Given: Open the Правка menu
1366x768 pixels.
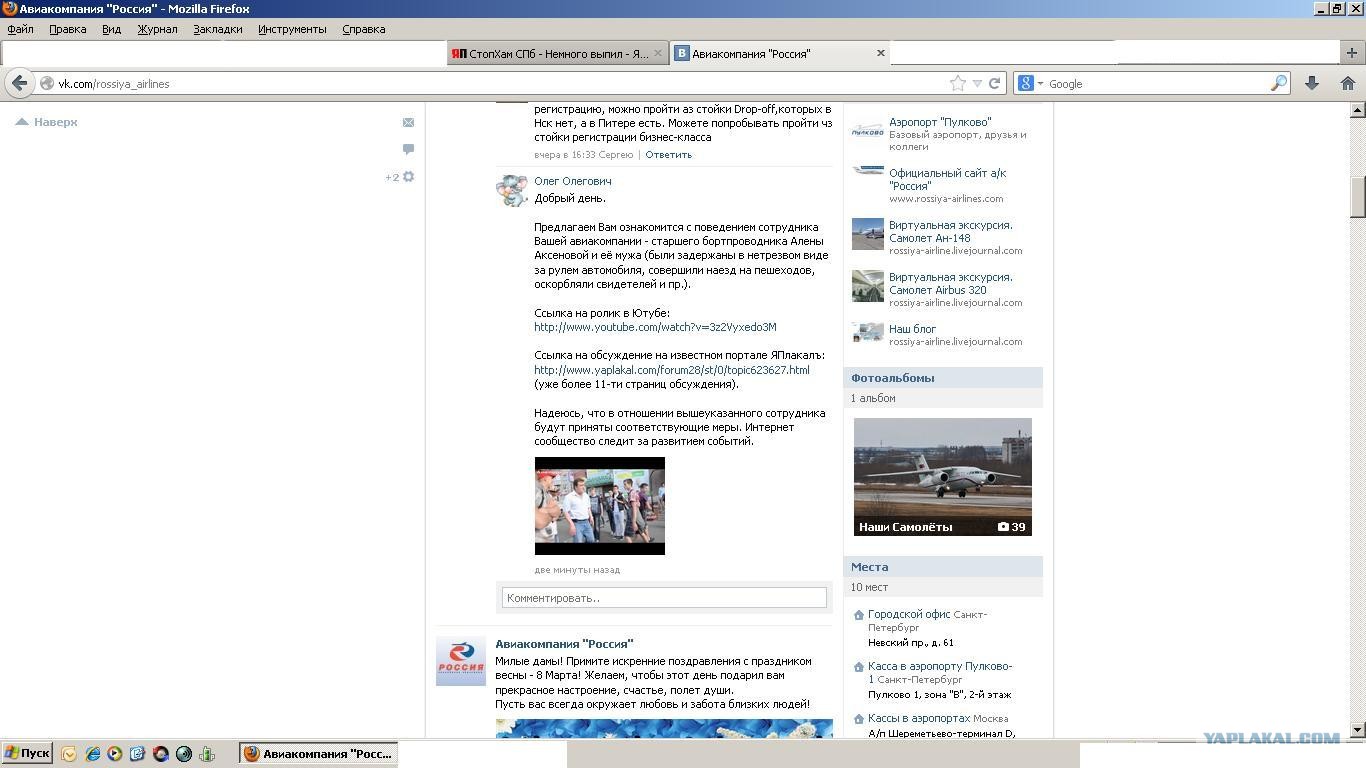Looking at the screenshot, I should [68, 29].
